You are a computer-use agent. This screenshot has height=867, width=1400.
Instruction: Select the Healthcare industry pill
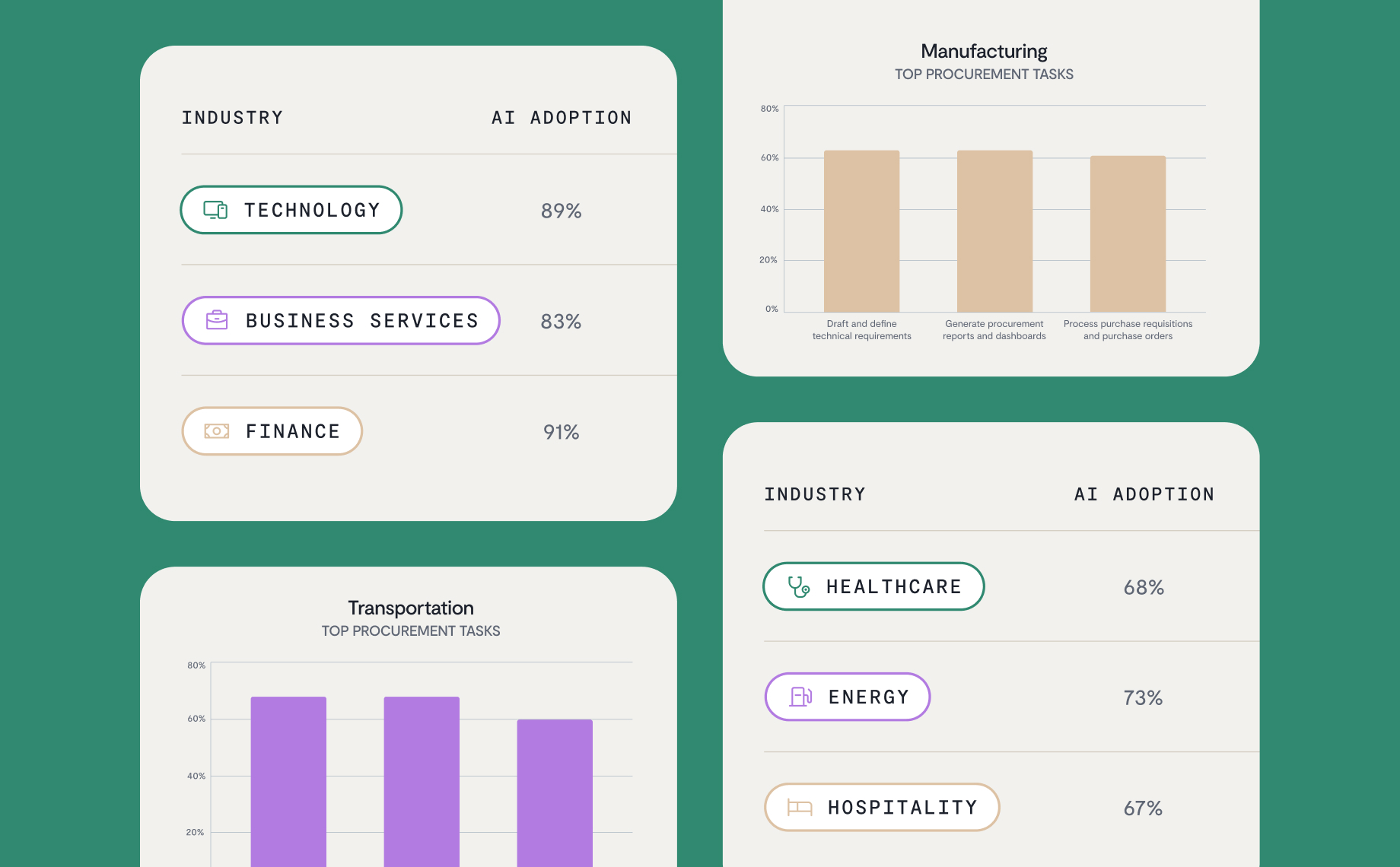click(873, 586)
